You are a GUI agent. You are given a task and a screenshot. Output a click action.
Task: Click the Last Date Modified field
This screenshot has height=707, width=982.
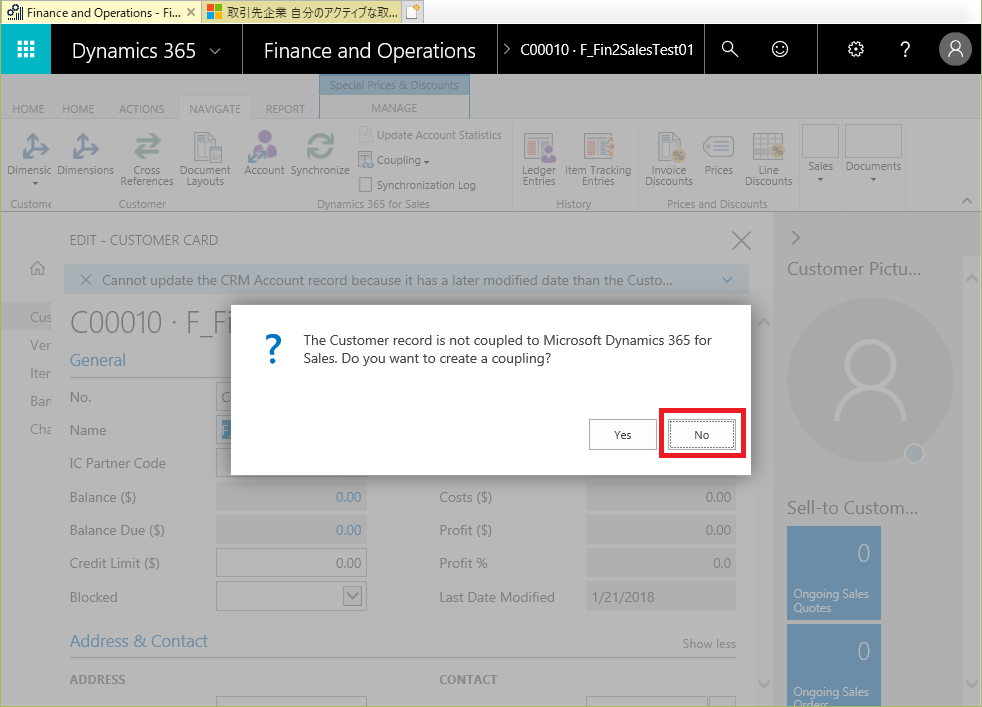[661, 597]
